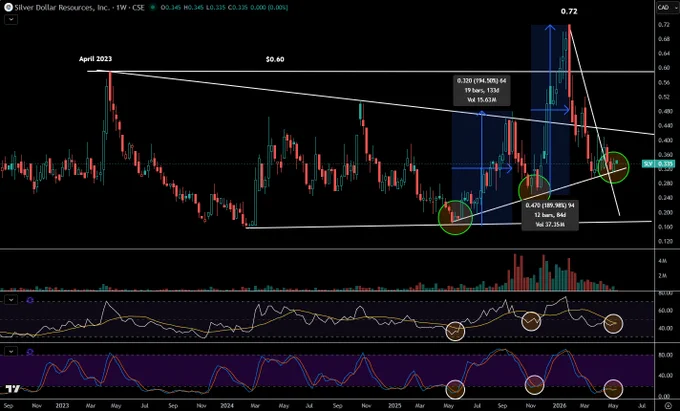Click the 4M volume scale label

tap(662, 261)
